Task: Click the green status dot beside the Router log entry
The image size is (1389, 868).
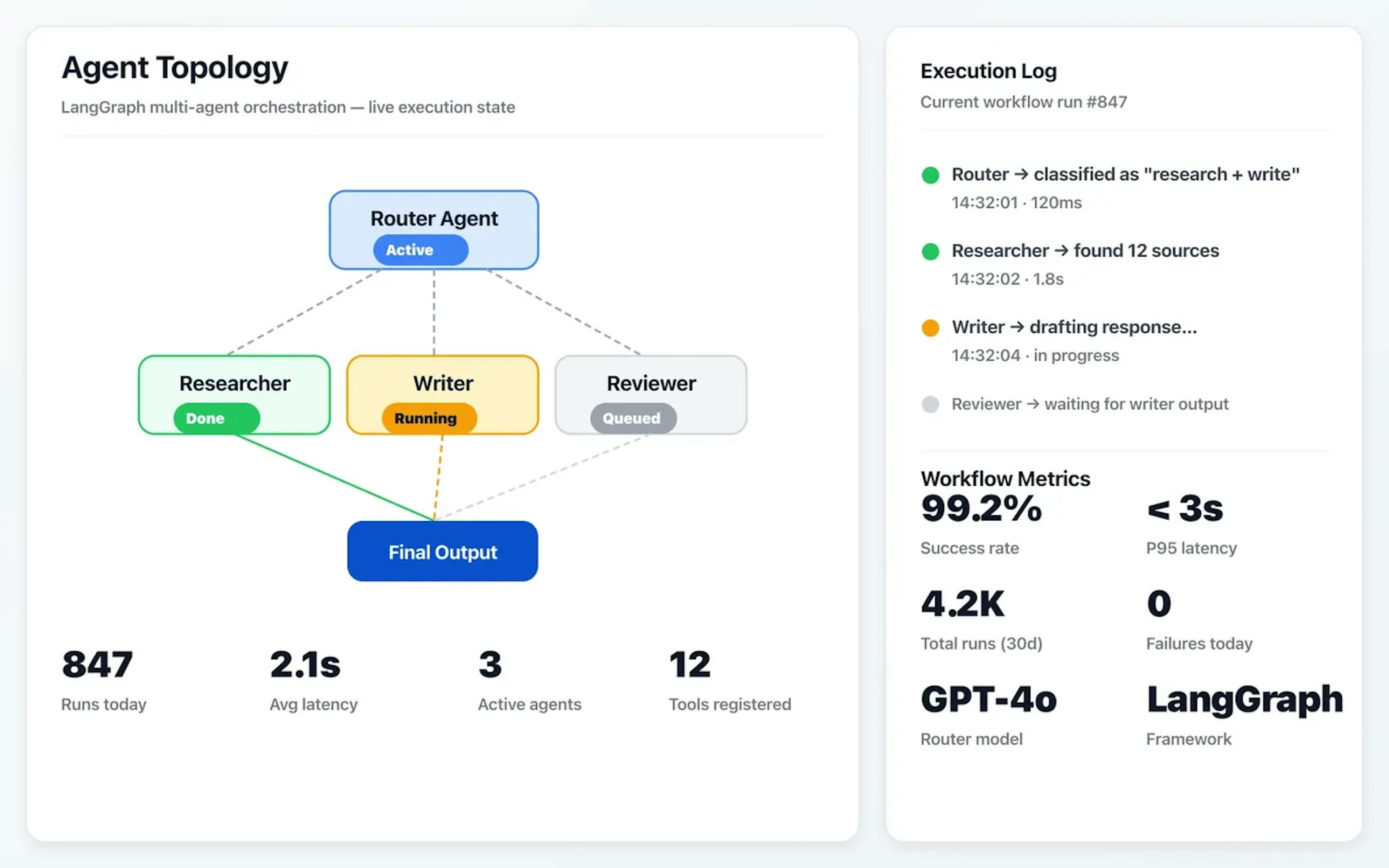Action: [x=931, y=175]
